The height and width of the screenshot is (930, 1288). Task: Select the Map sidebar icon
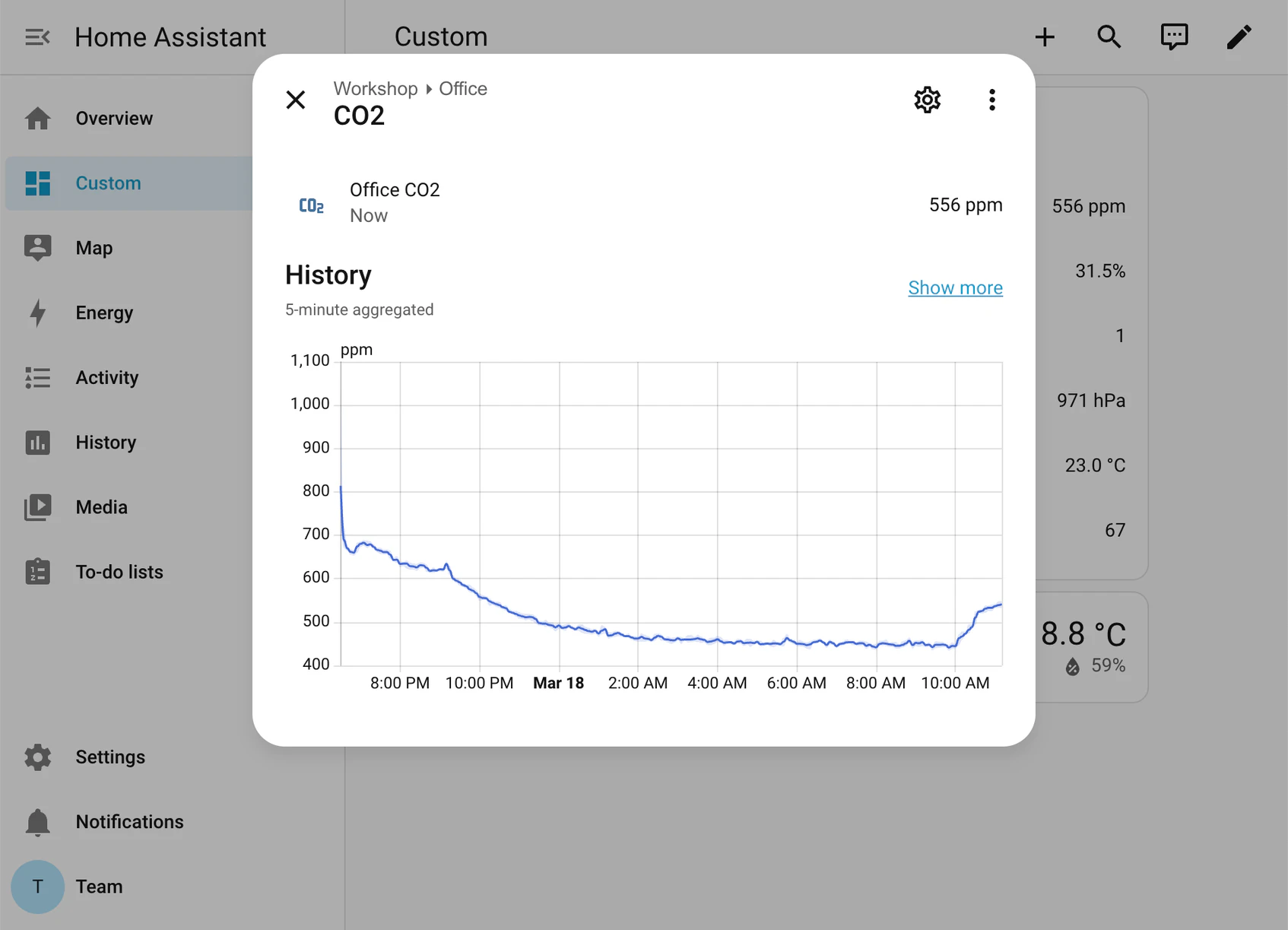coord(37,247)
